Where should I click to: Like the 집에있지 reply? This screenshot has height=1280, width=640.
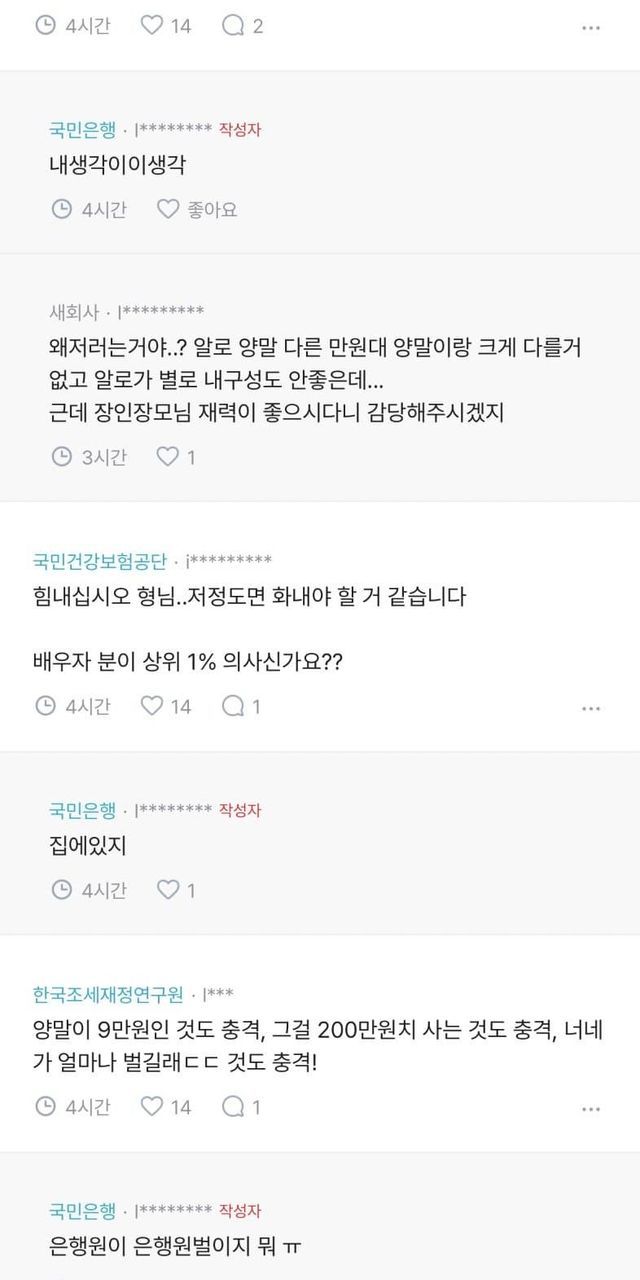(168, 890)
